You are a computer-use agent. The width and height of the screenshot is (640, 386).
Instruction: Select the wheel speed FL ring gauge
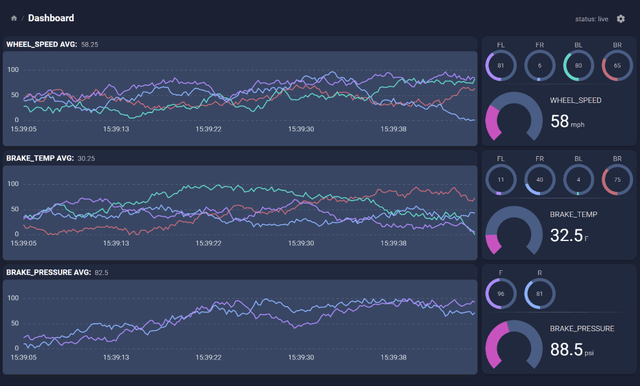click(x=501, y=65)
